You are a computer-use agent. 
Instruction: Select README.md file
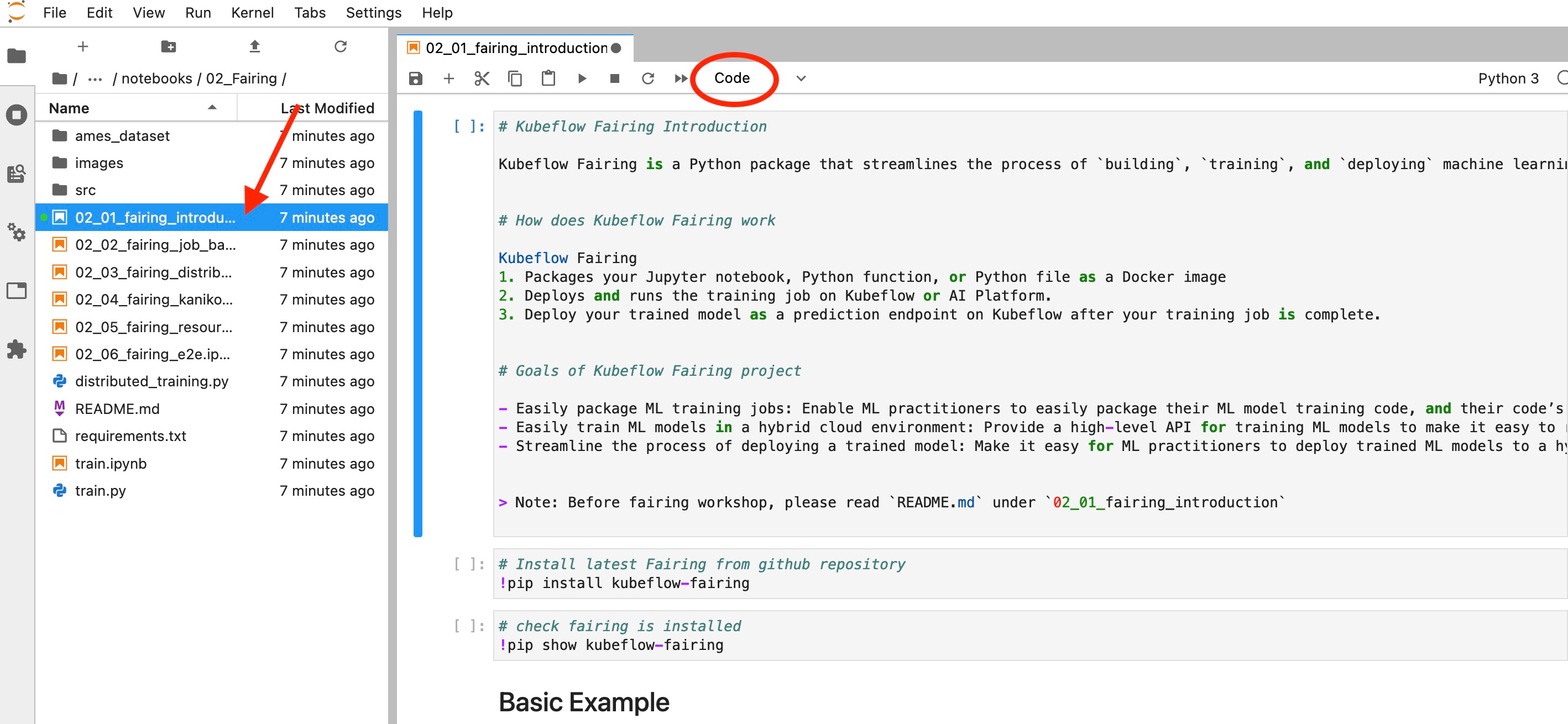[212, 409]
